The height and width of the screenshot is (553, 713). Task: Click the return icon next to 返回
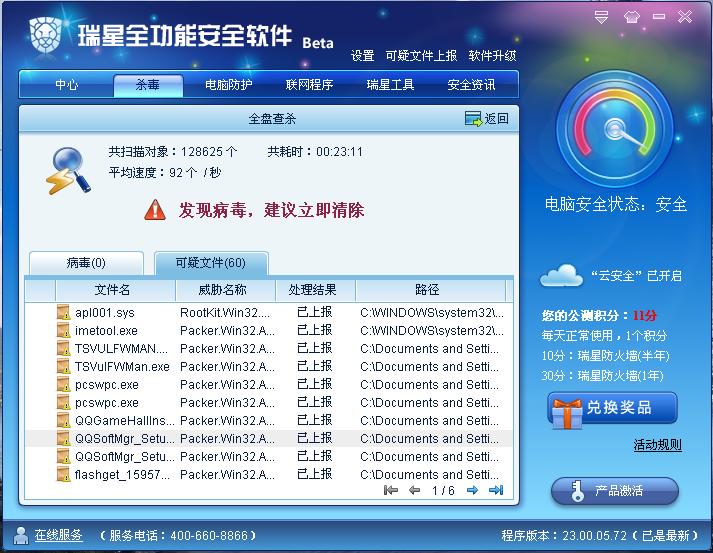point(473,119)
